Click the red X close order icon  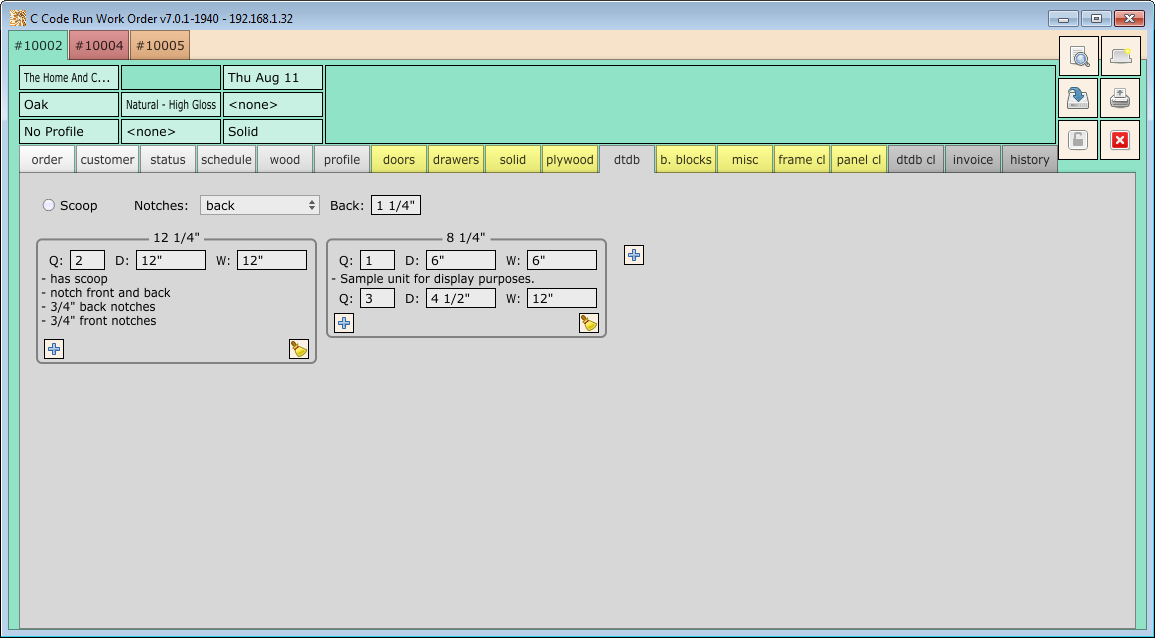[x=1120, y=140]
